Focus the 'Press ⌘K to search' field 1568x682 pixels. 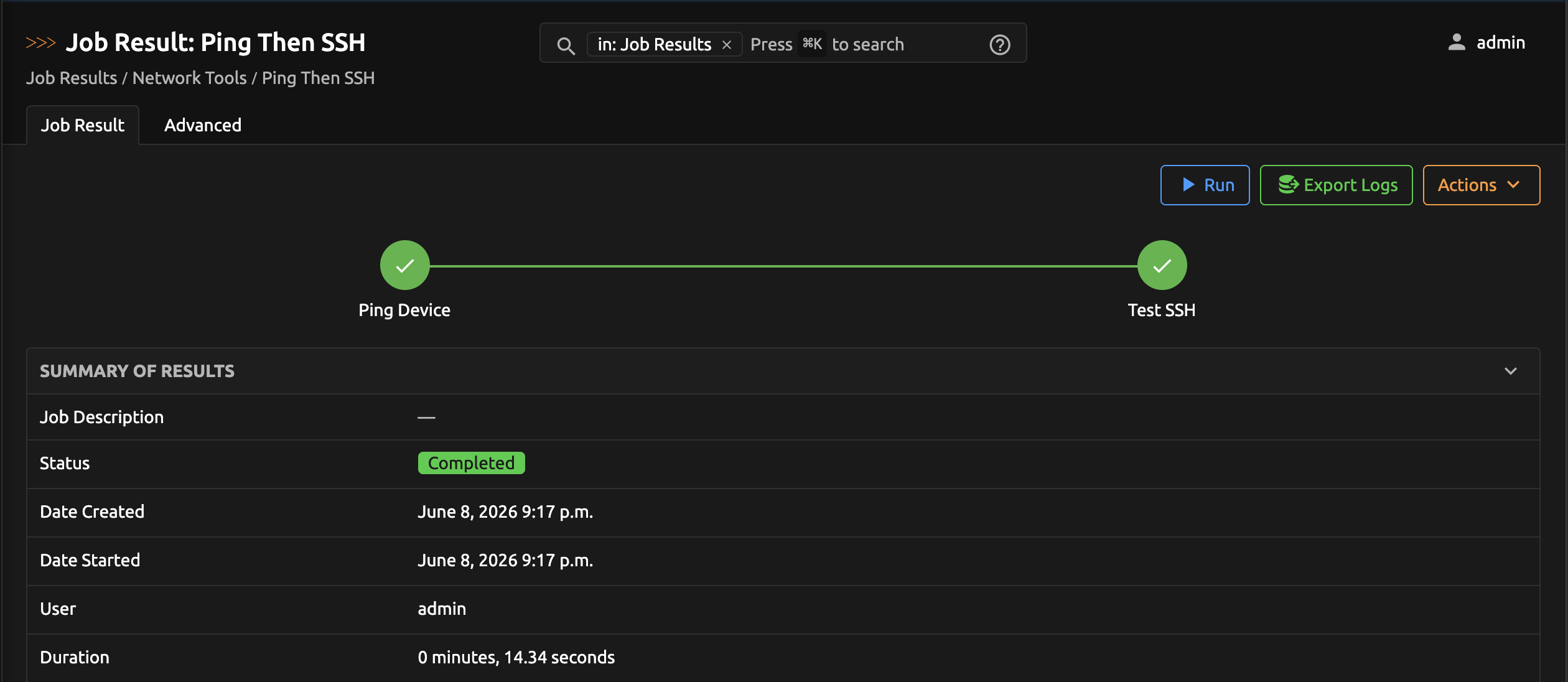pyautogui.click(x=865, y=45)
